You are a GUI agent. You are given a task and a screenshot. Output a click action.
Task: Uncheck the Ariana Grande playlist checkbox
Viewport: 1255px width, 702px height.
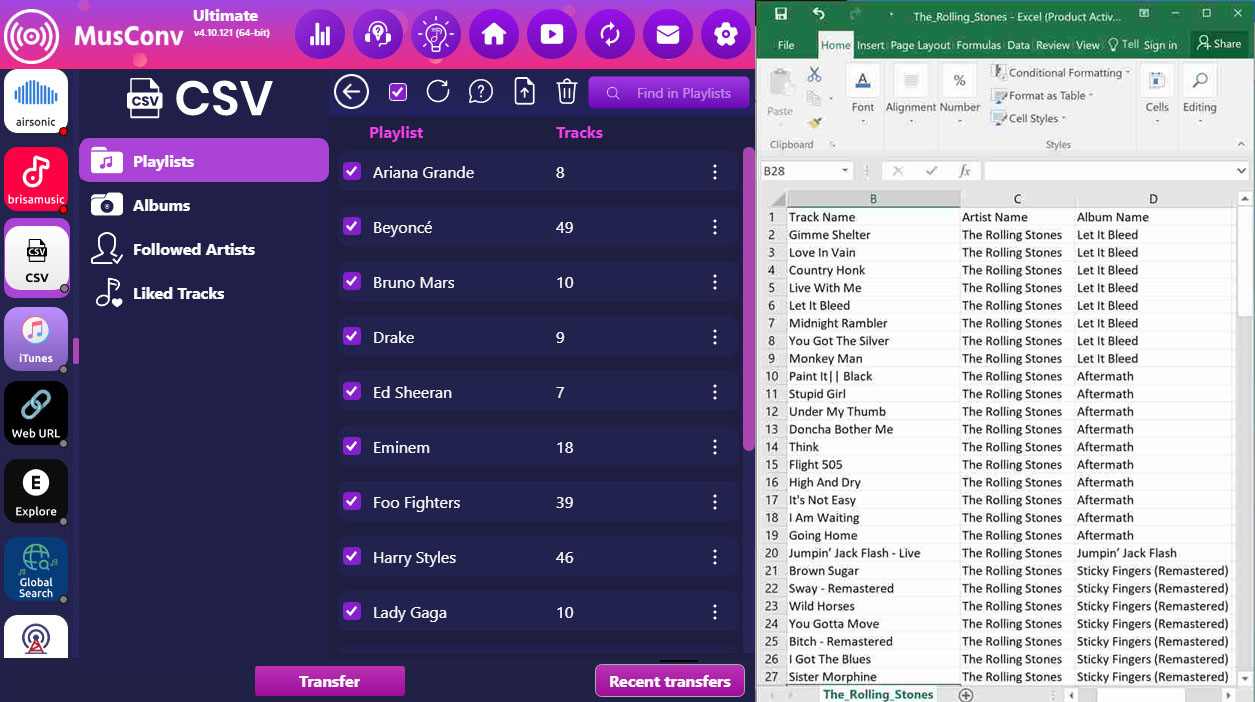click(x=351, y=171)
